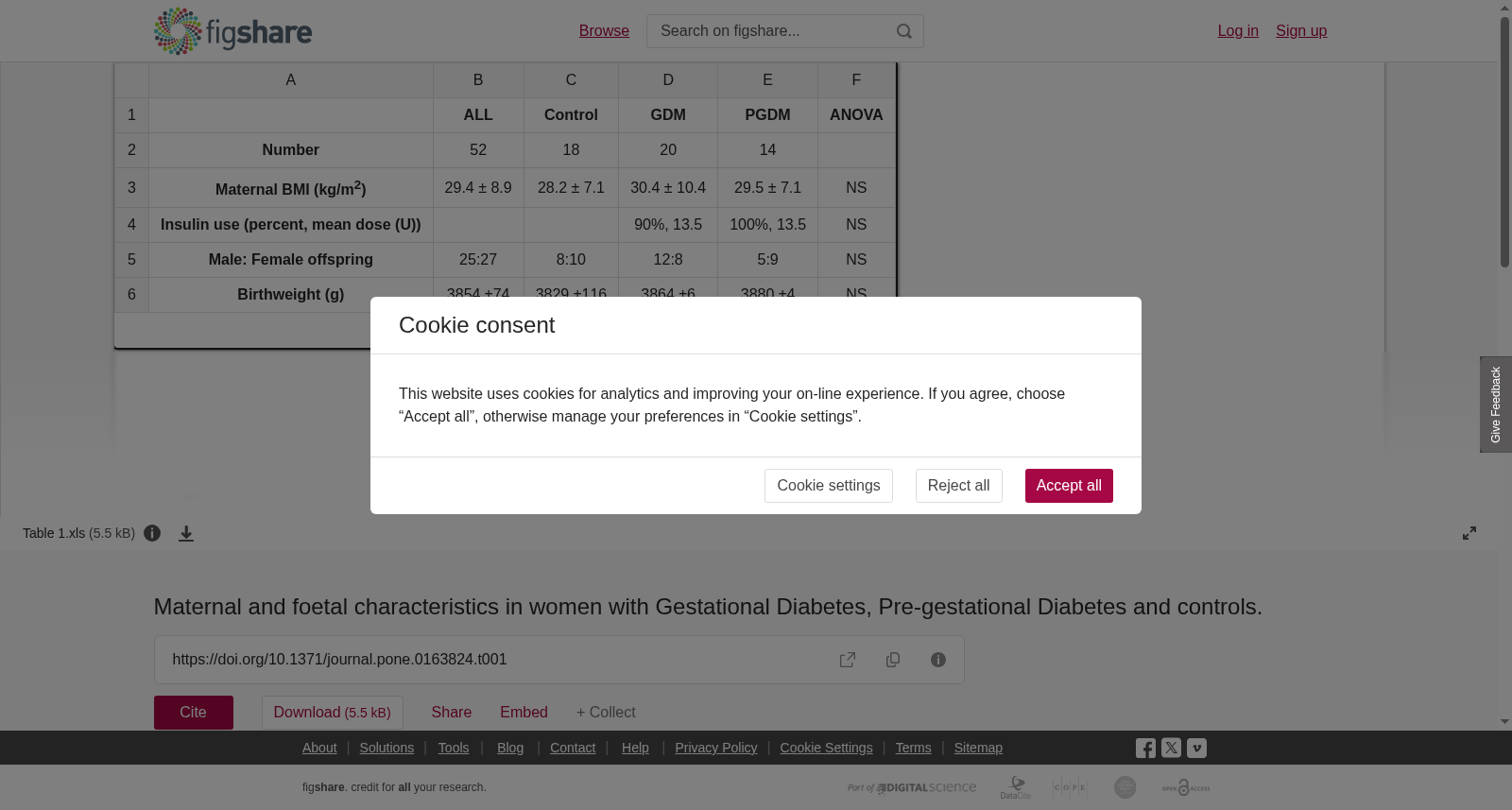The height and width of the screenshot is (810, 1512).
Task: Open file info icon beside Table 1.xls
Action: click(152, 533)
